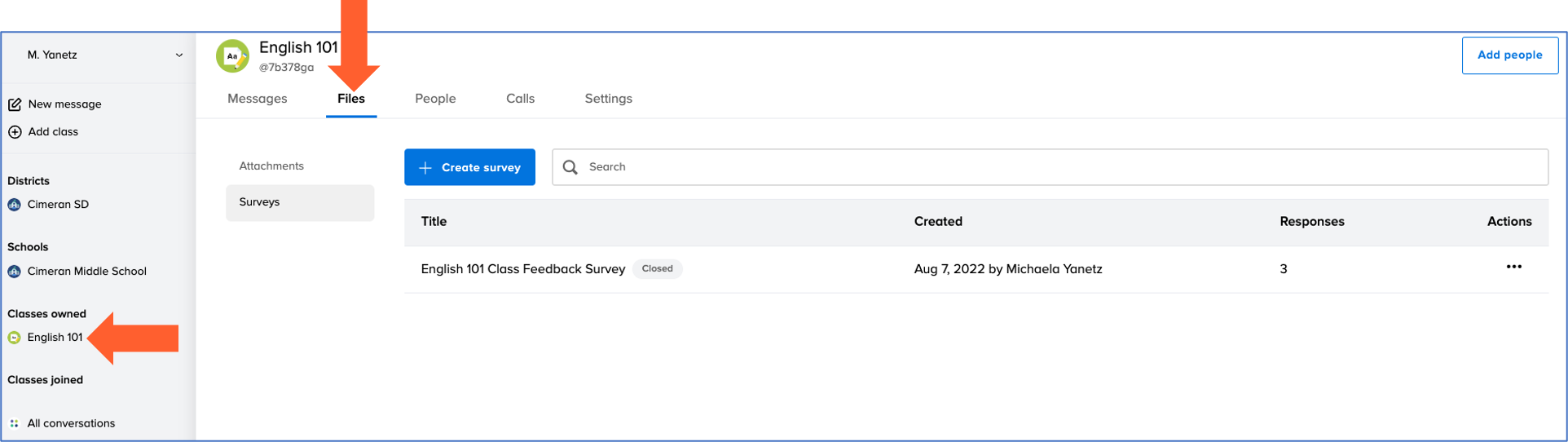Switch to the Messages tab
Image resolution: width=1568 pixels, height=442 pixels.
pos(257,99)
